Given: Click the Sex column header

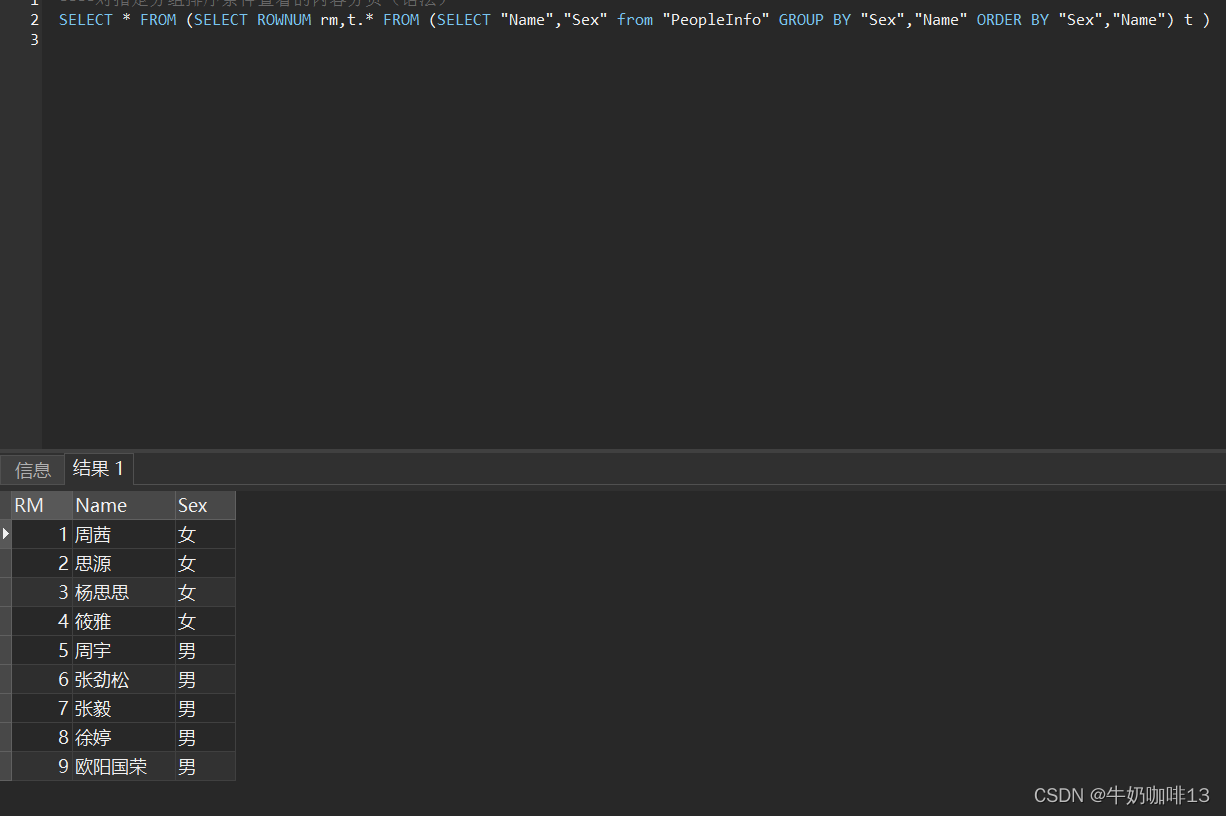Looking at the screenshot, I should click(x=192, y=505).
